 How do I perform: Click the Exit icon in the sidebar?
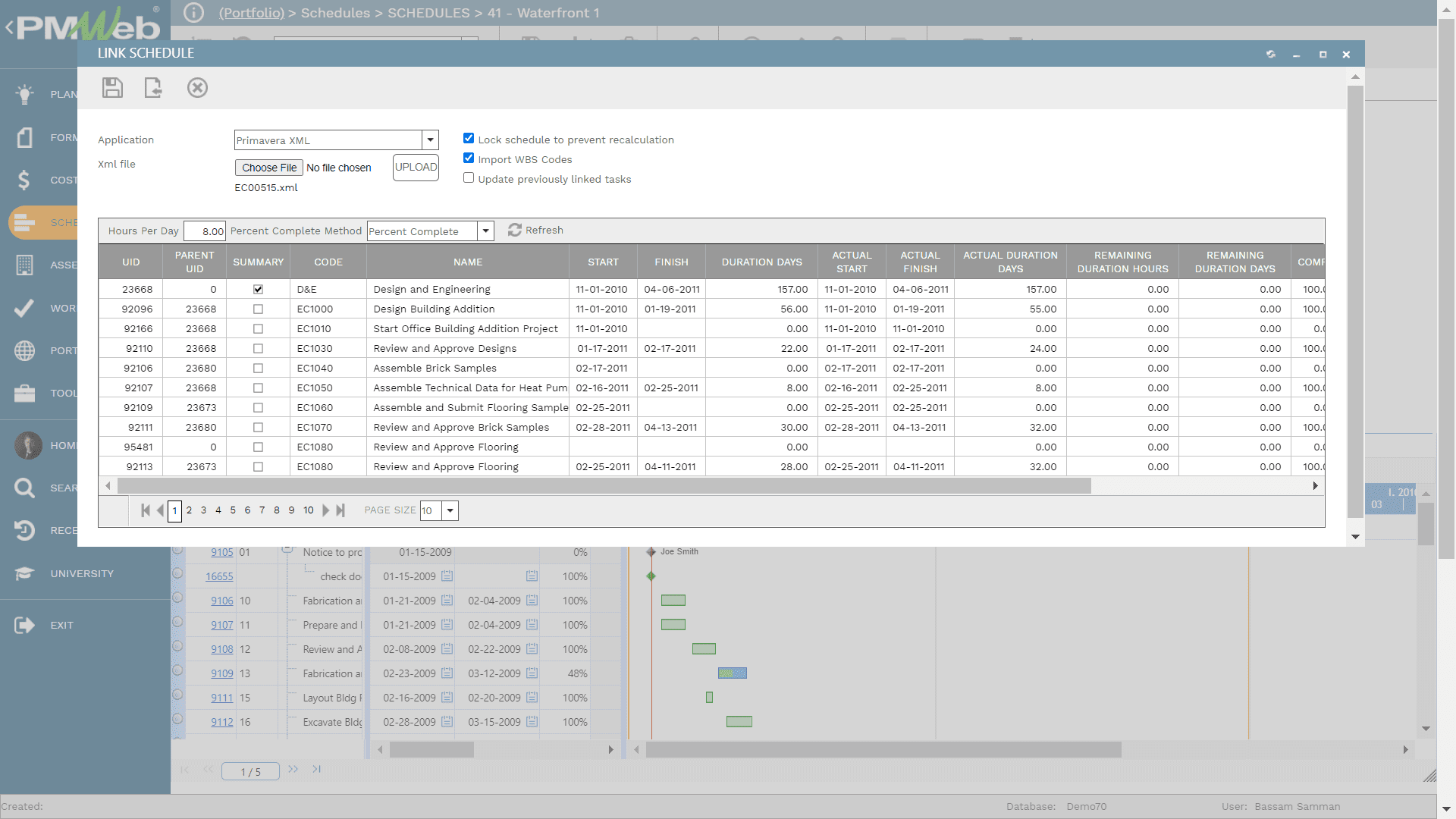pos(24,625)
